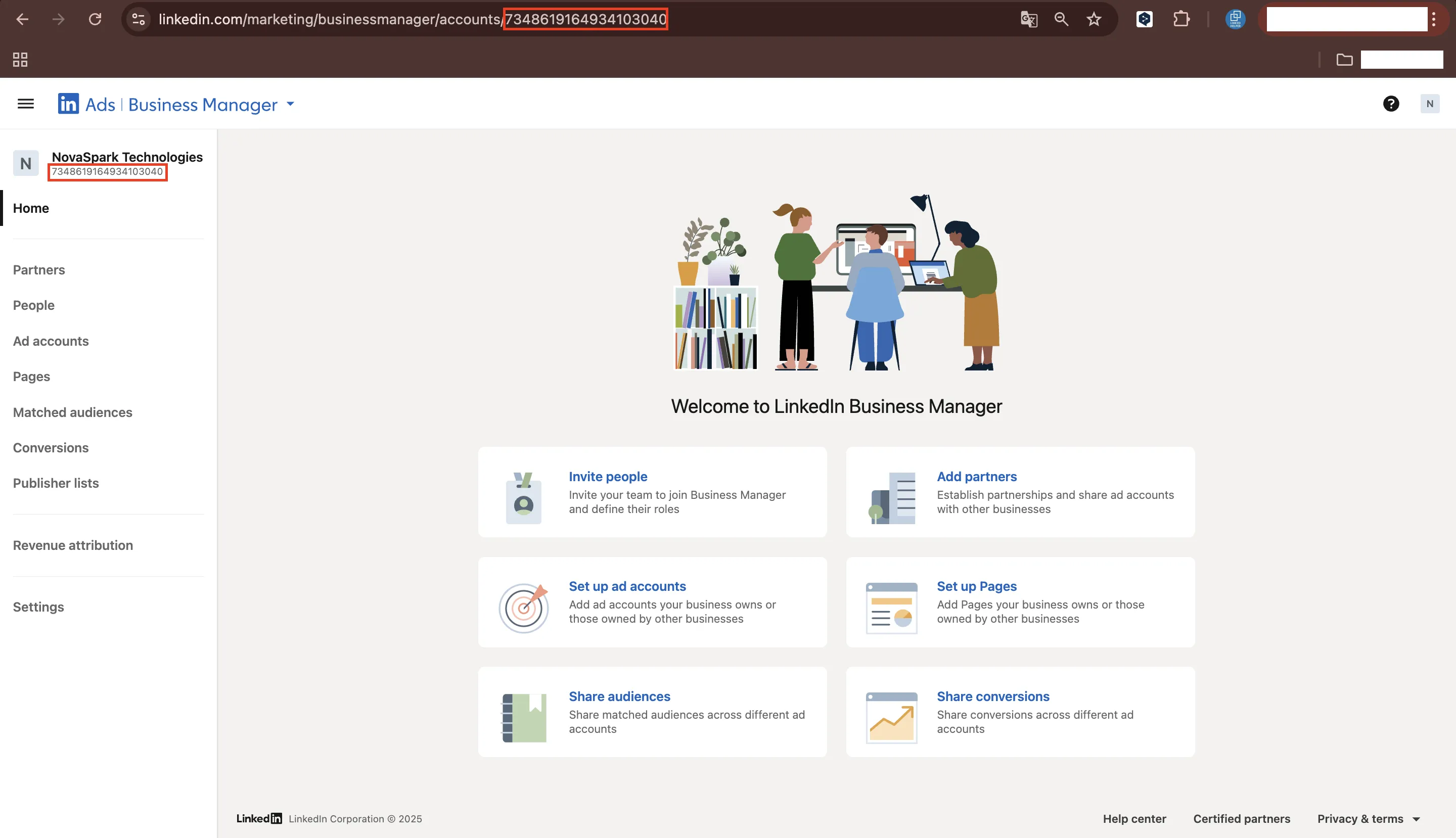1456x838 pixels.
Task: Click the Invite people link
Action: (x=608, y=476)
